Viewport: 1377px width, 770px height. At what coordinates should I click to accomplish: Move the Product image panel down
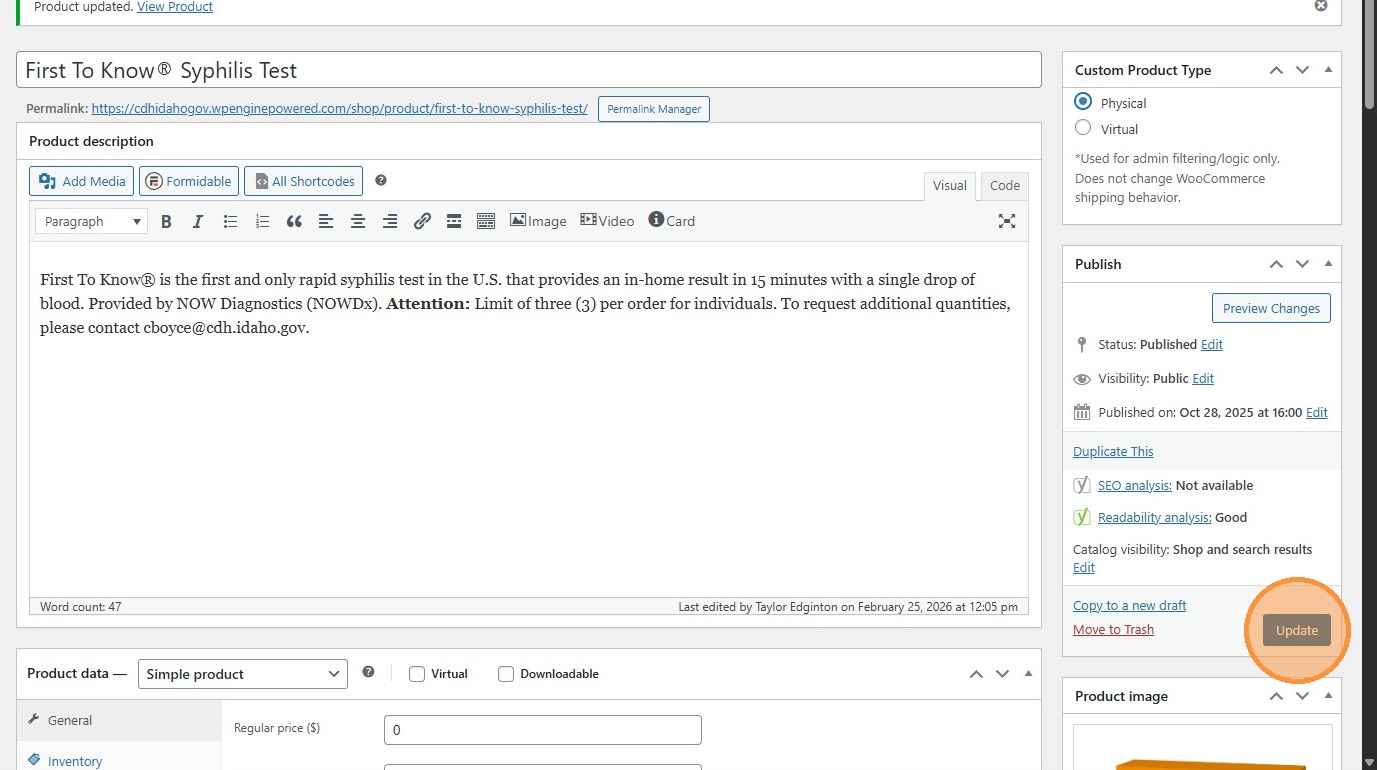(x=1302, y=696)
